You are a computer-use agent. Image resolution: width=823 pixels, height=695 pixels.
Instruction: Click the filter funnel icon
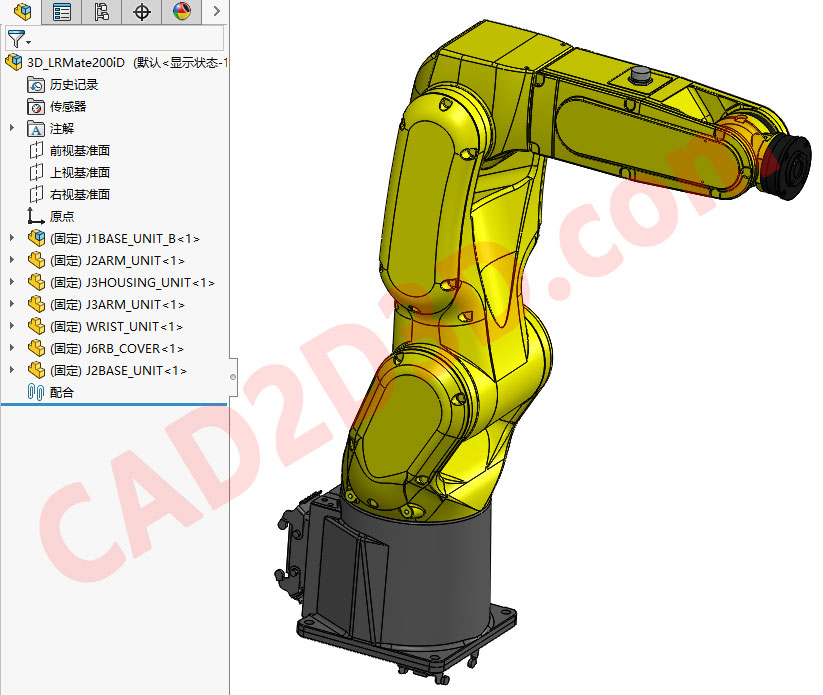15,39
